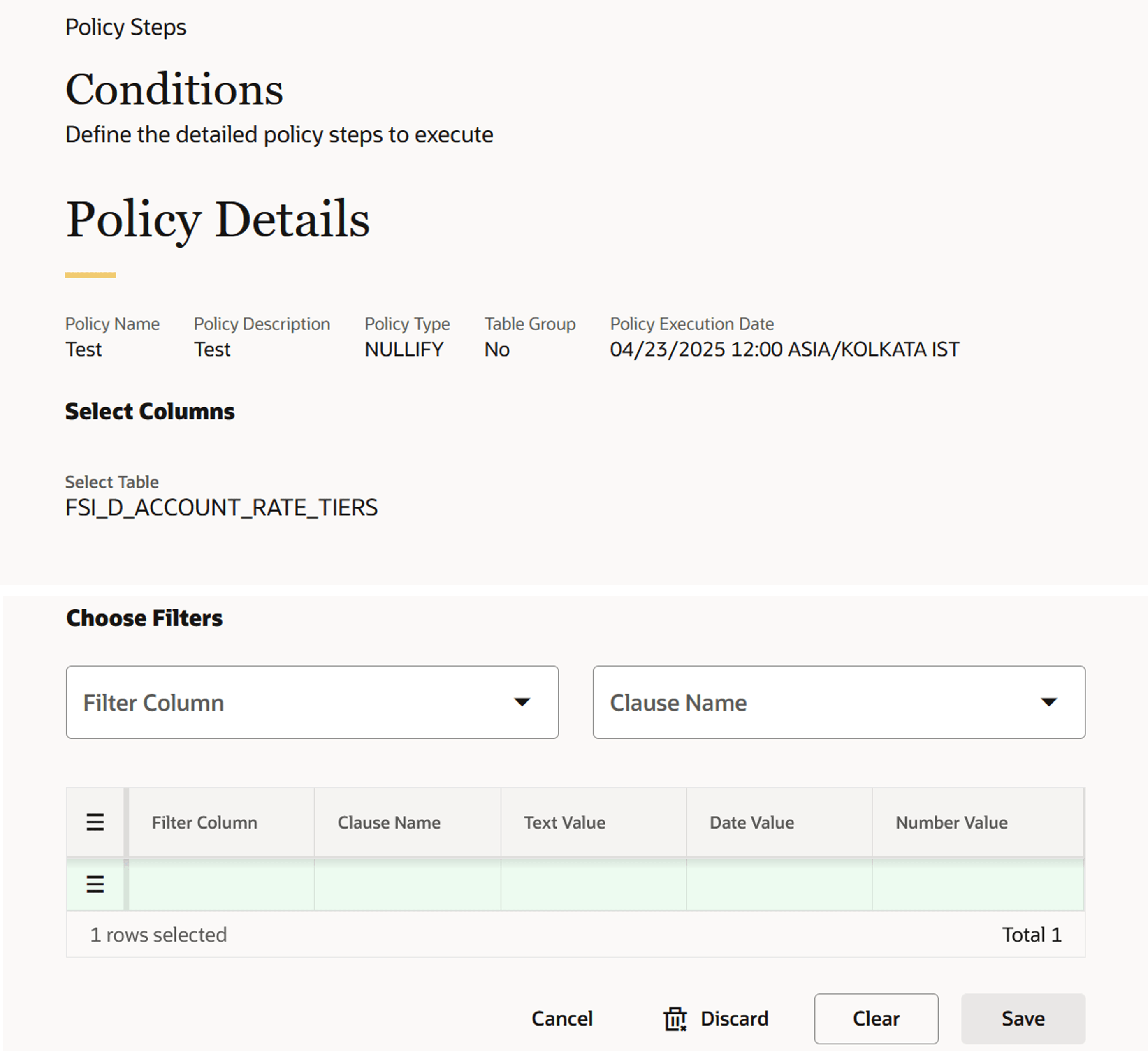This screenshot has height=1051, width=1148.
Task: Open the Clause Name dropdown
Action: coord(840,702)
